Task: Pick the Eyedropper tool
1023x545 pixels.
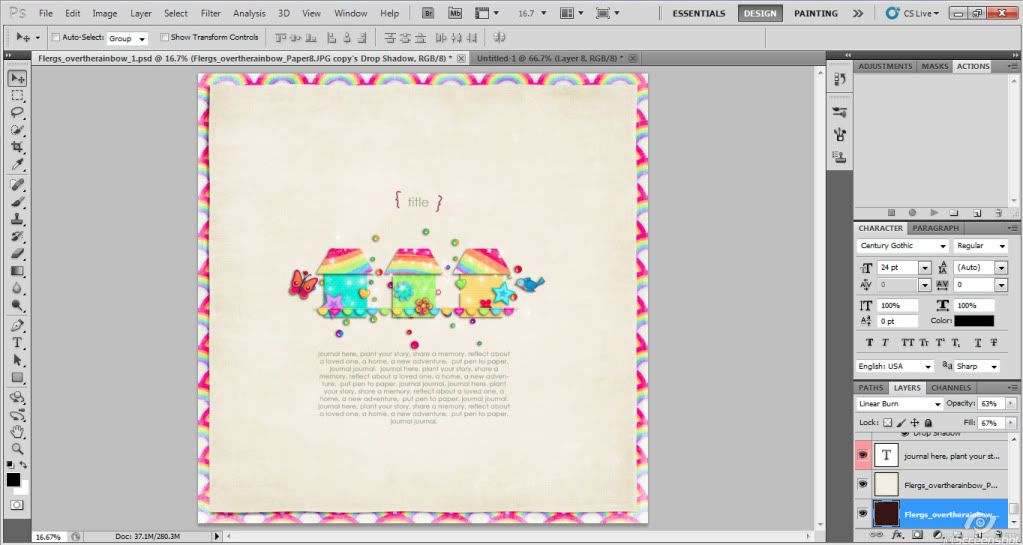Action: coord(17,164)
